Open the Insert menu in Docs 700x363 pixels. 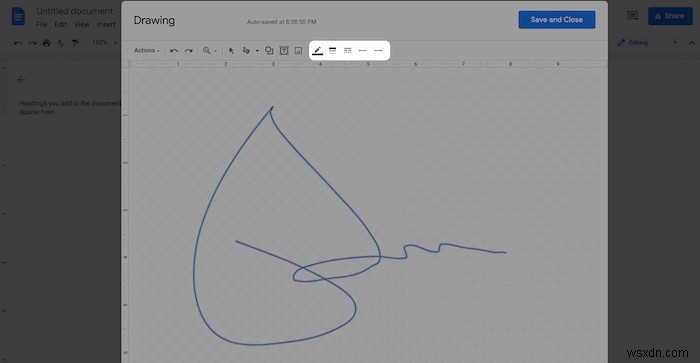pyautogui.click(x=106, y=25)
